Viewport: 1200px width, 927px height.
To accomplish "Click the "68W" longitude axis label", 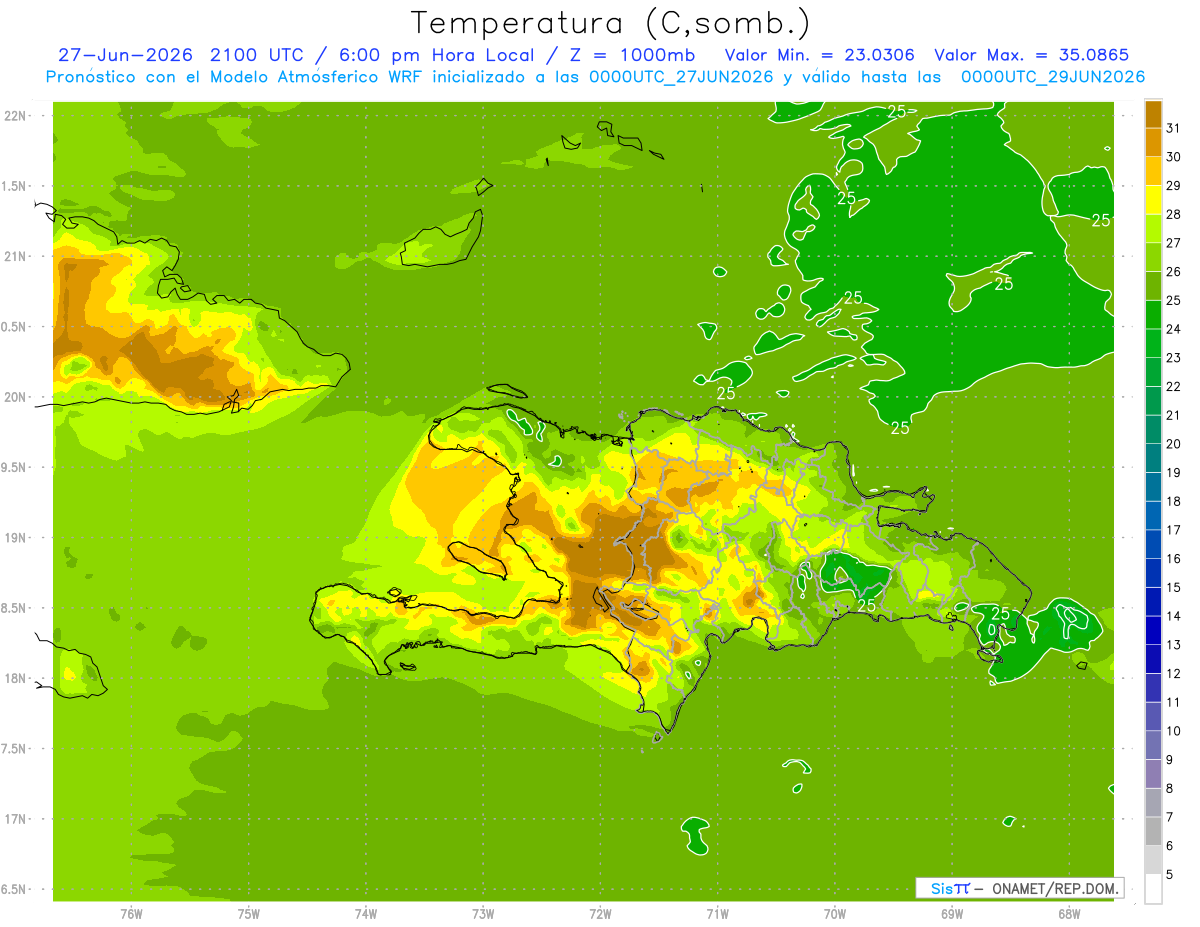I will [1069, 913].
